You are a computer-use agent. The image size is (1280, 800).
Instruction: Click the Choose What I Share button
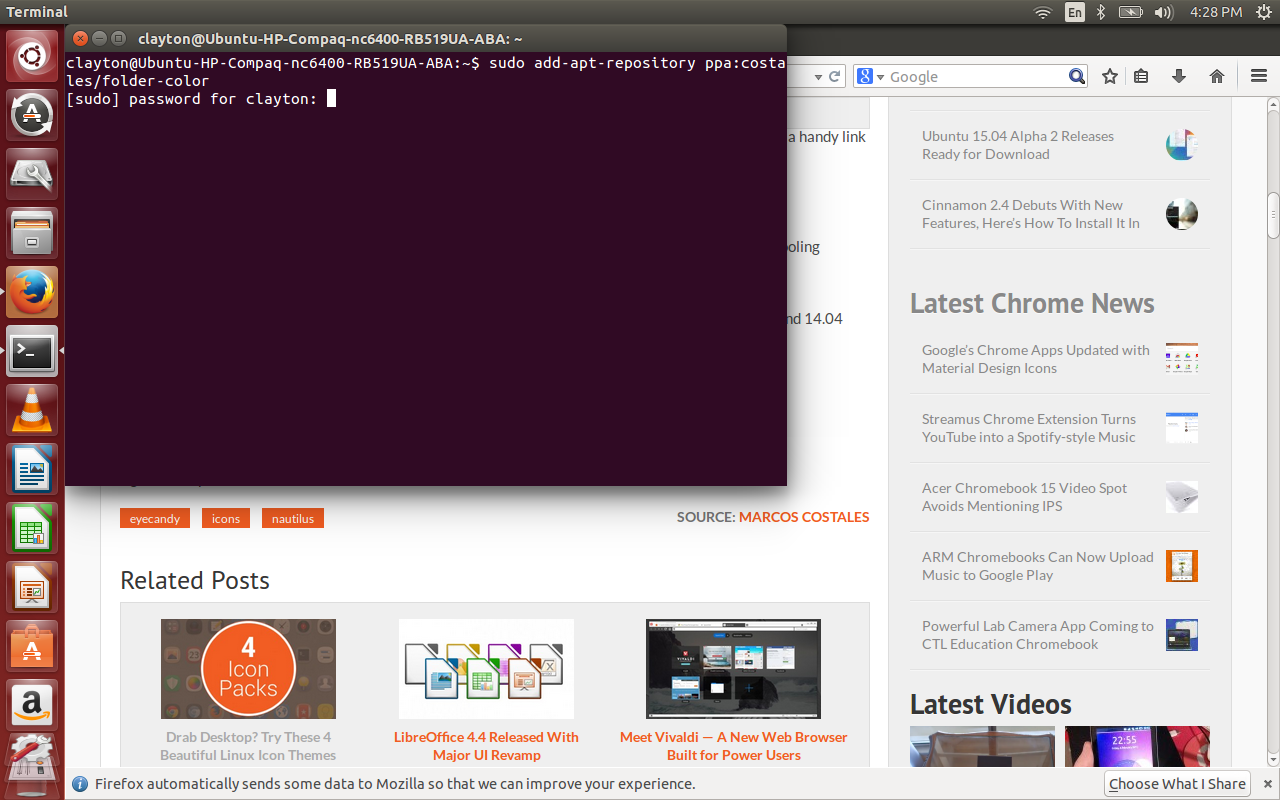1176,784
